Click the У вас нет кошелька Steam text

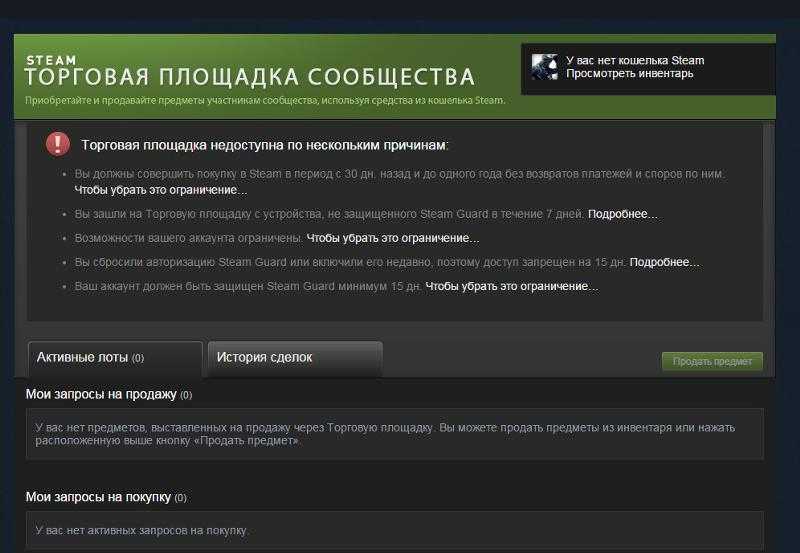click(x=635, y=60)
